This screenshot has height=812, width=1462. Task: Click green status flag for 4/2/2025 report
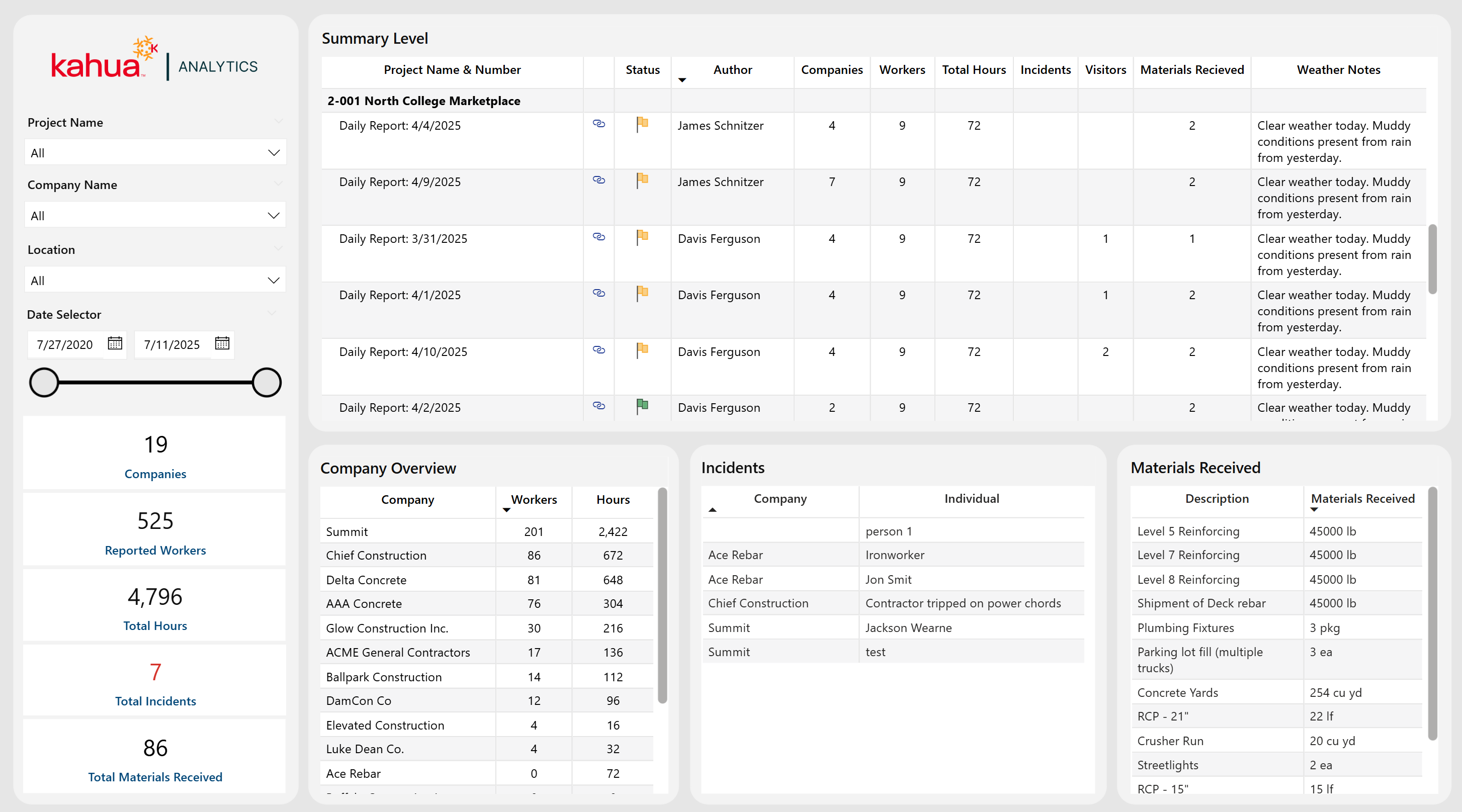[642, 406]
